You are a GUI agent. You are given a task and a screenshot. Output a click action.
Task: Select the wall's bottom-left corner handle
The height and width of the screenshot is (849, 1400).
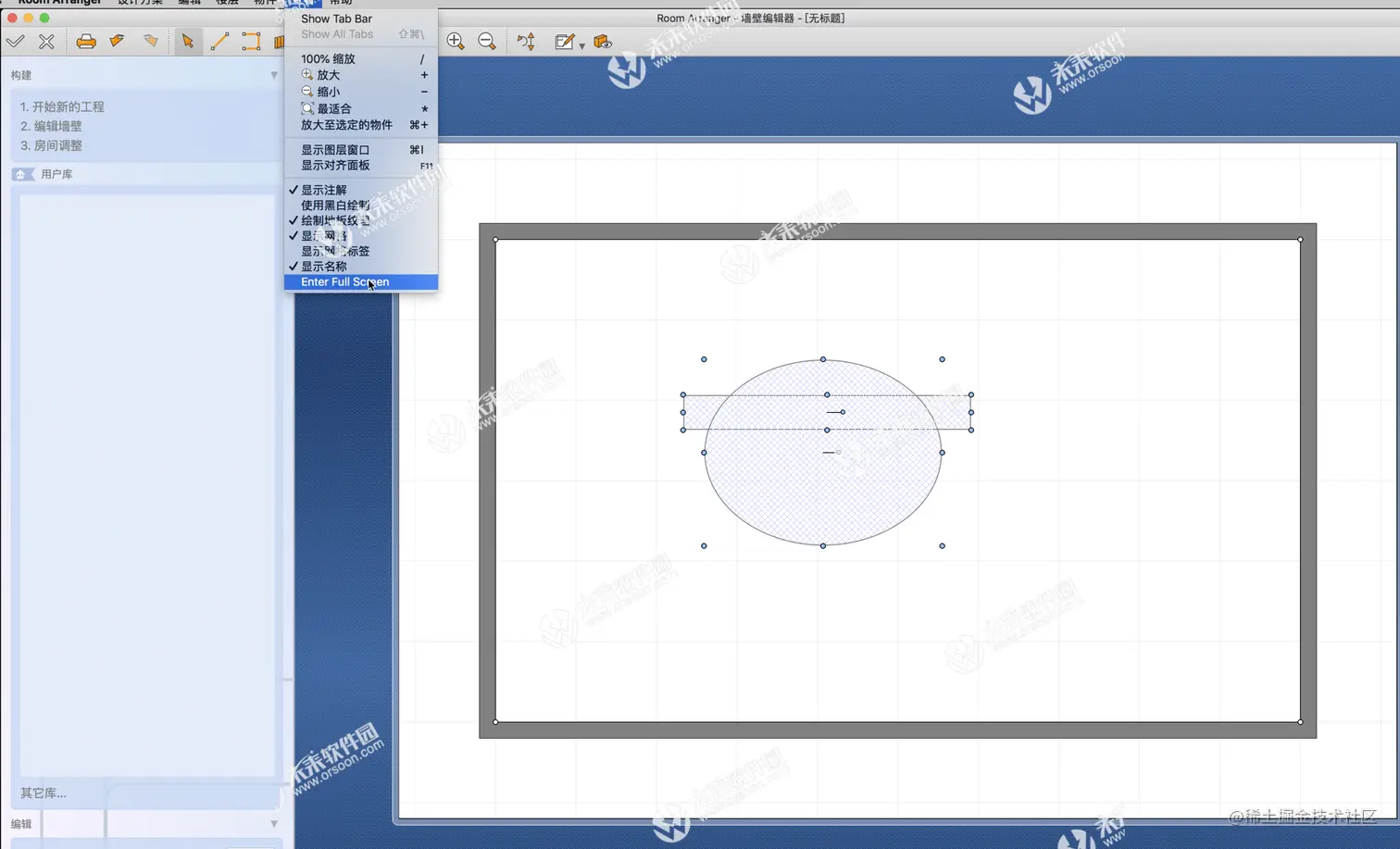click(495, 721)
